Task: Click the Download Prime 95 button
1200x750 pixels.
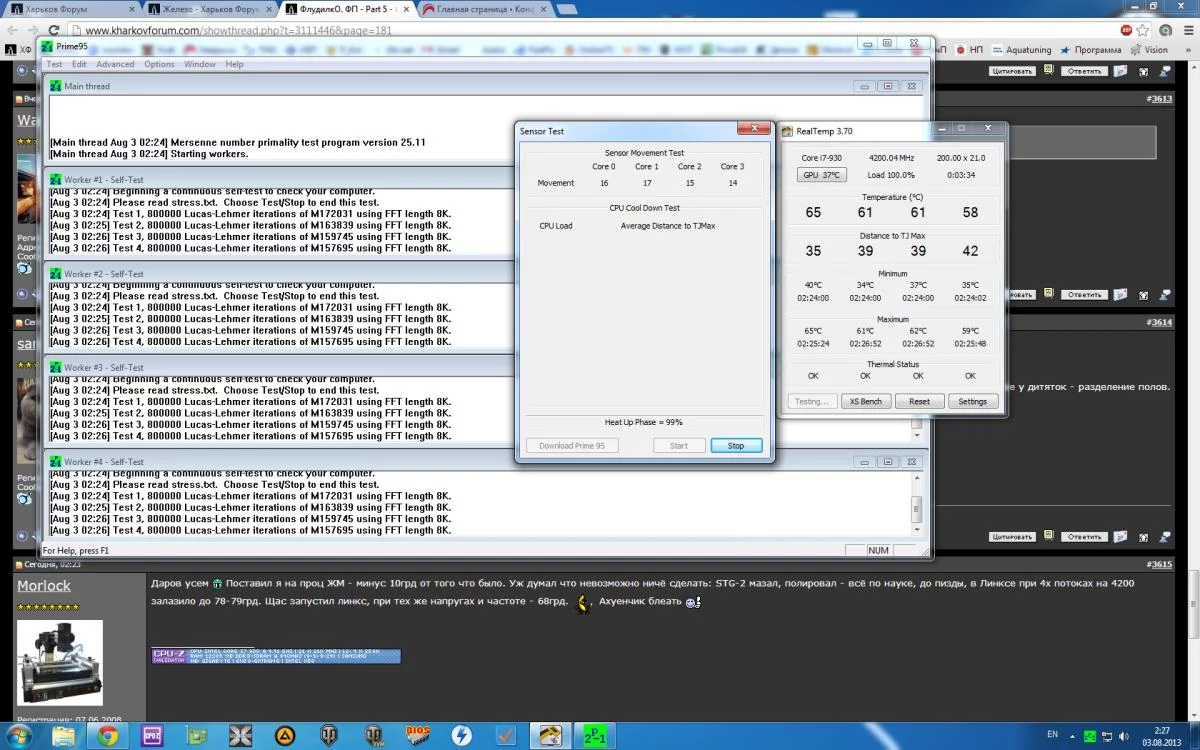Action: tap(572, 446)
